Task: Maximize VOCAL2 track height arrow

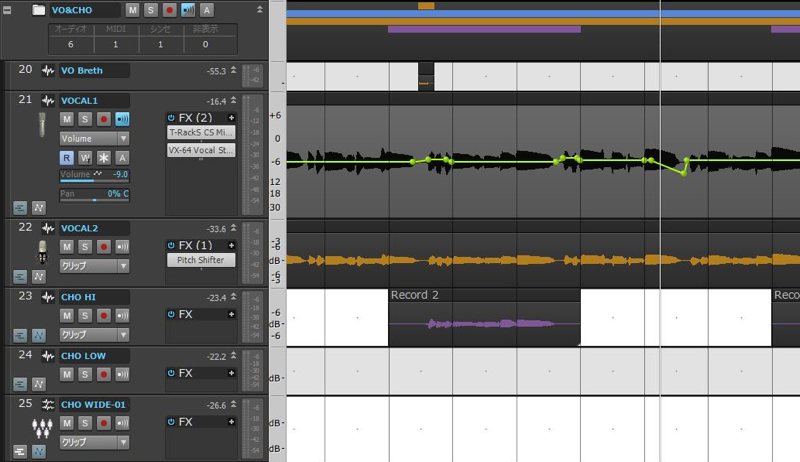Action: click(234, 227)
